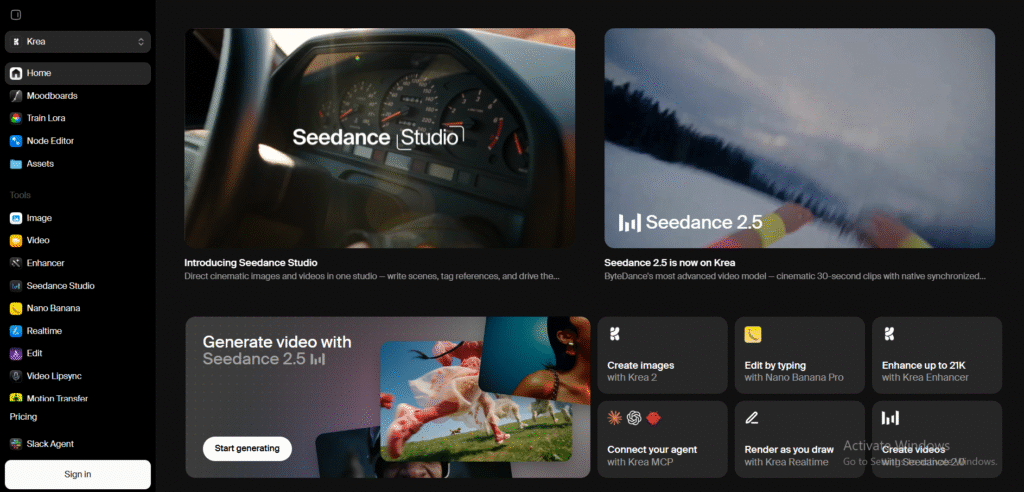Click the running figures thumbnail in the promo card
Screen dimensions: 1024x492
tap(476, 401)
